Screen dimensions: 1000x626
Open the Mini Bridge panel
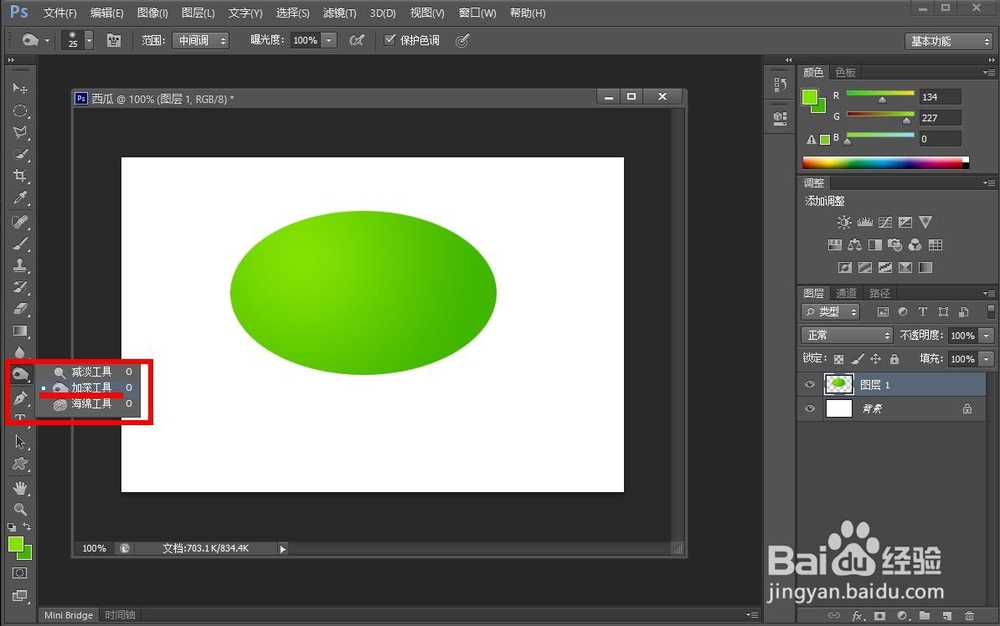click(x=68, y=615)
